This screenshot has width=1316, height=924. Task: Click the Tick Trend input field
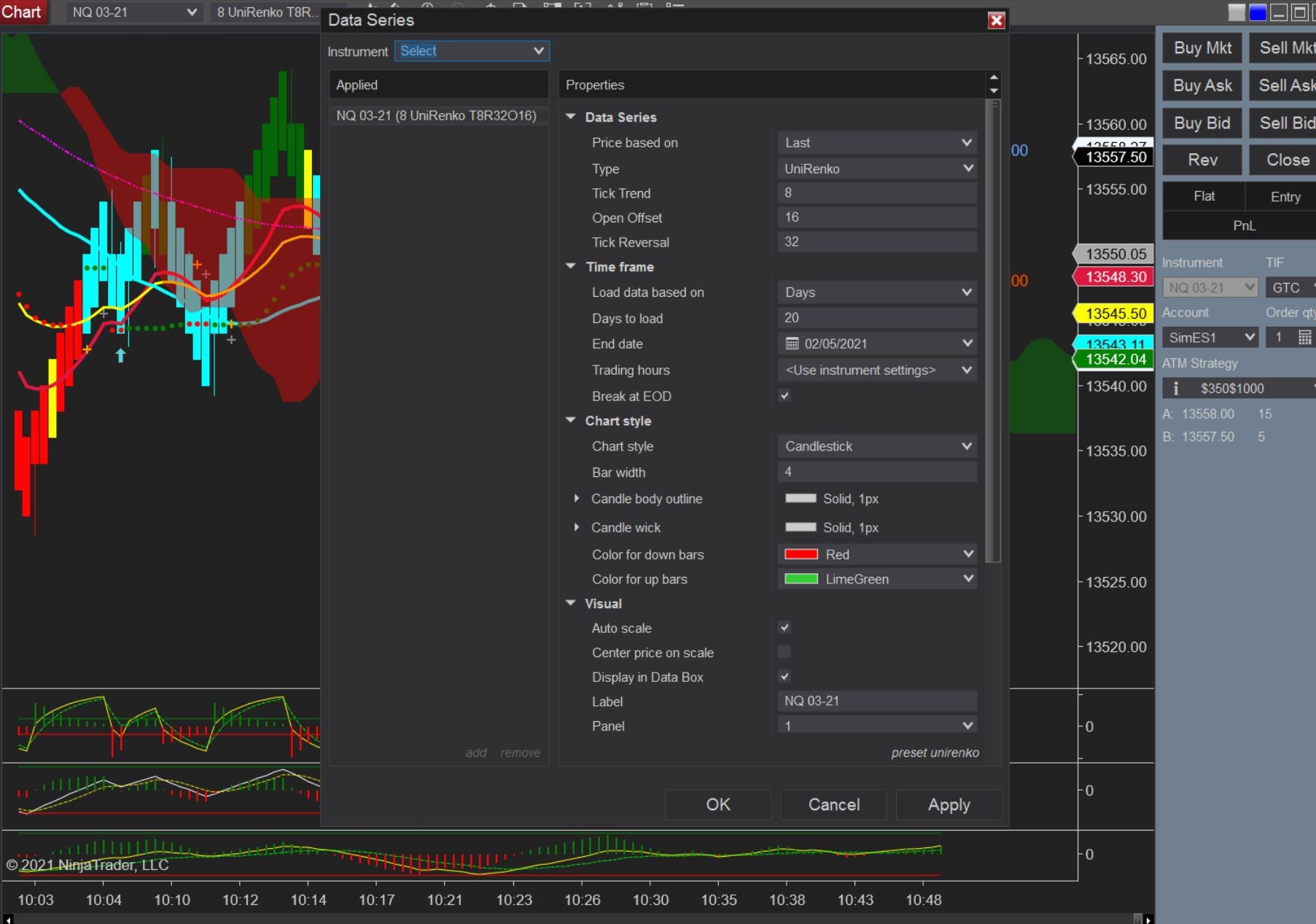pos(877,193)
